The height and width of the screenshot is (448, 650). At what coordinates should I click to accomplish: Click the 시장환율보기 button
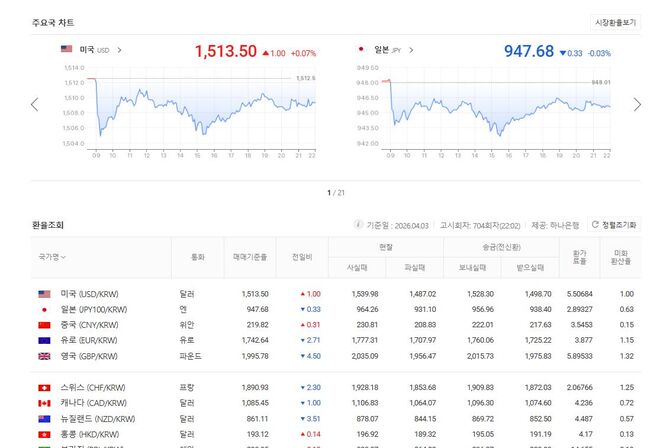615,21
